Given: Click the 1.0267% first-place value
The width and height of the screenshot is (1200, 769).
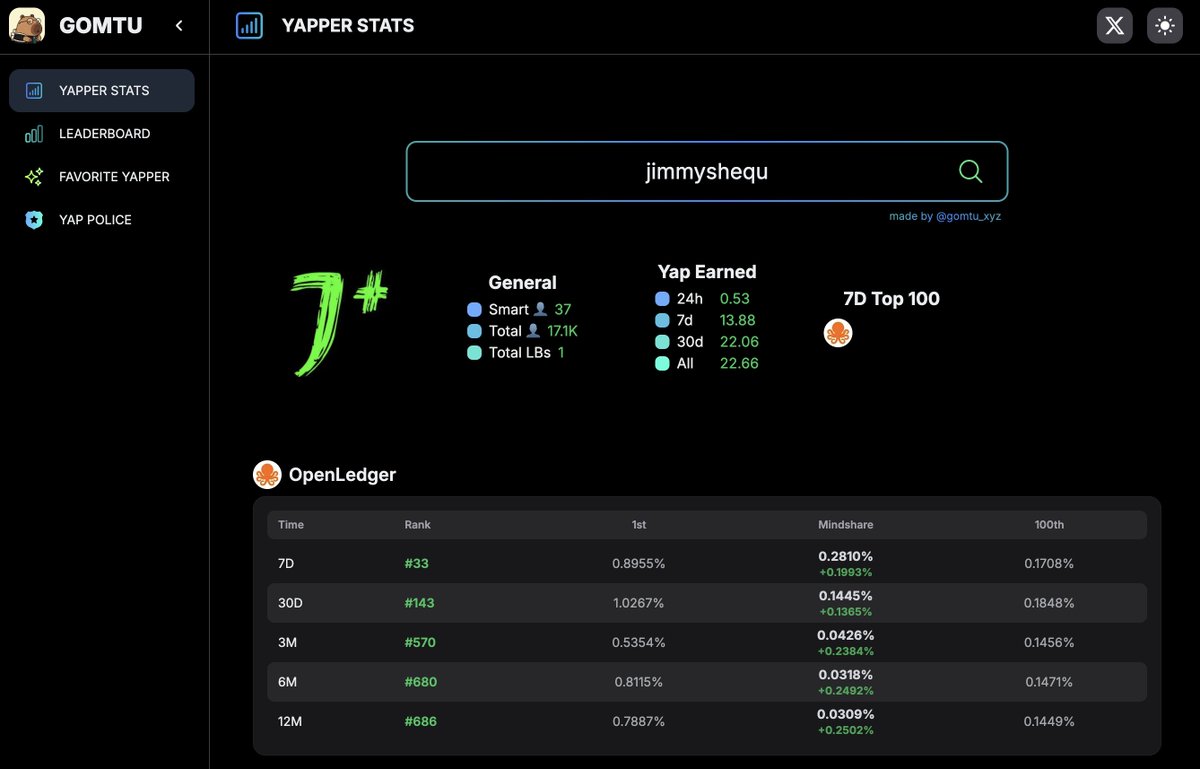Looking at the screenshot, I should tap(638, 603).
